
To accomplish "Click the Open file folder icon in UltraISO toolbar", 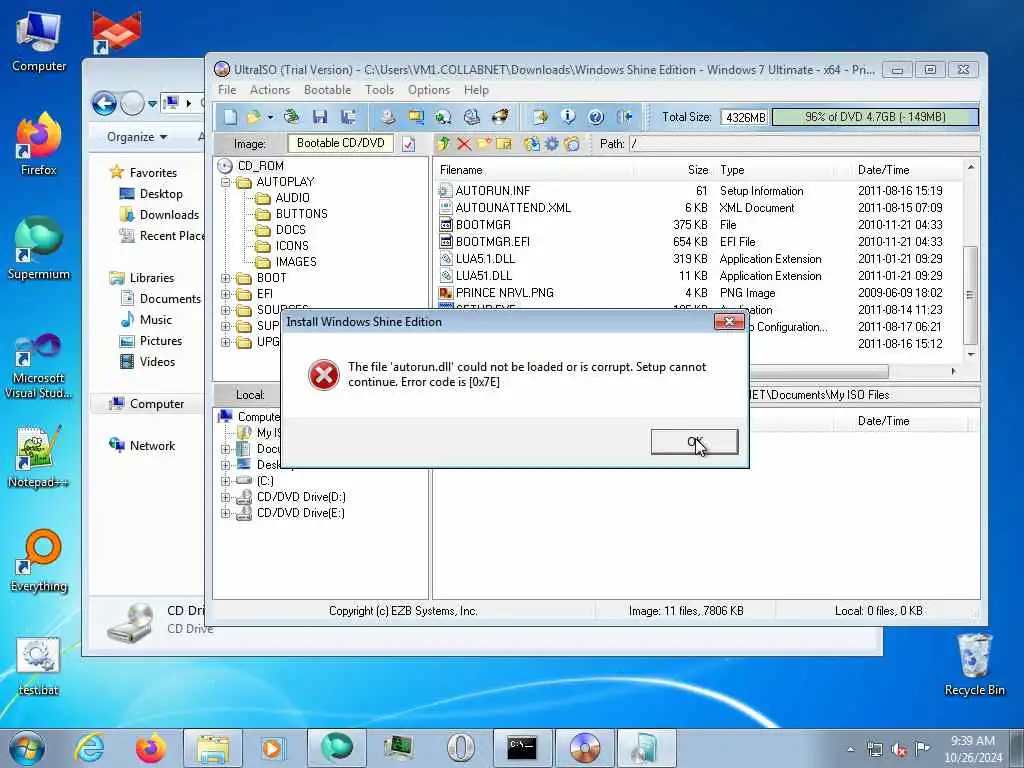I will coord(254,117).
